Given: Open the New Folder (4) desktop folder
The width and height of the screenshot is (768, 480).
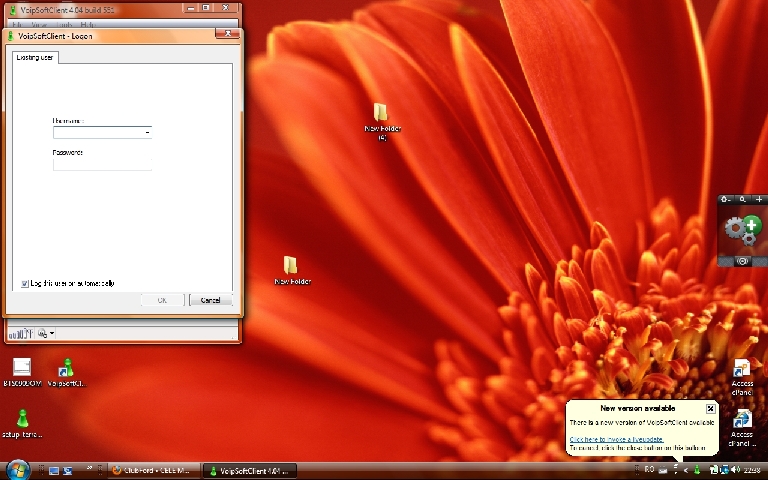Looking at the screenshot, I should [380, 112].
